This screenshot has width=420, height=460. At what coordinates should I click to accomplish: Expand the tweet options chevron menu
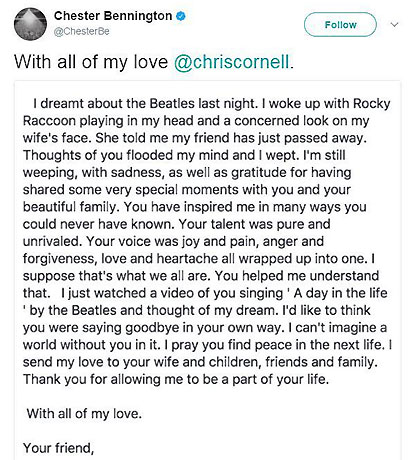395,25
